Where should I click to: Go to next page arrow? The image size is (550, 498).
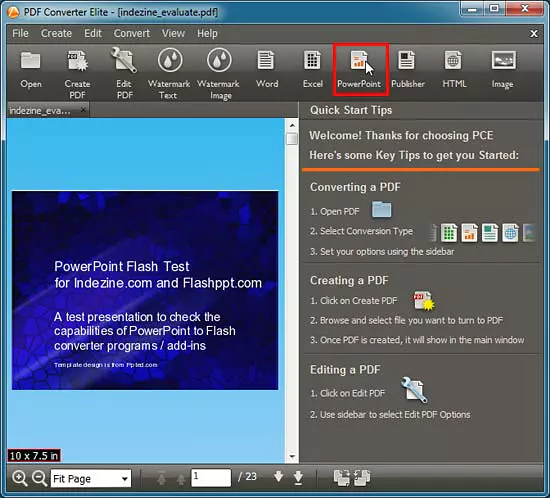279,477
